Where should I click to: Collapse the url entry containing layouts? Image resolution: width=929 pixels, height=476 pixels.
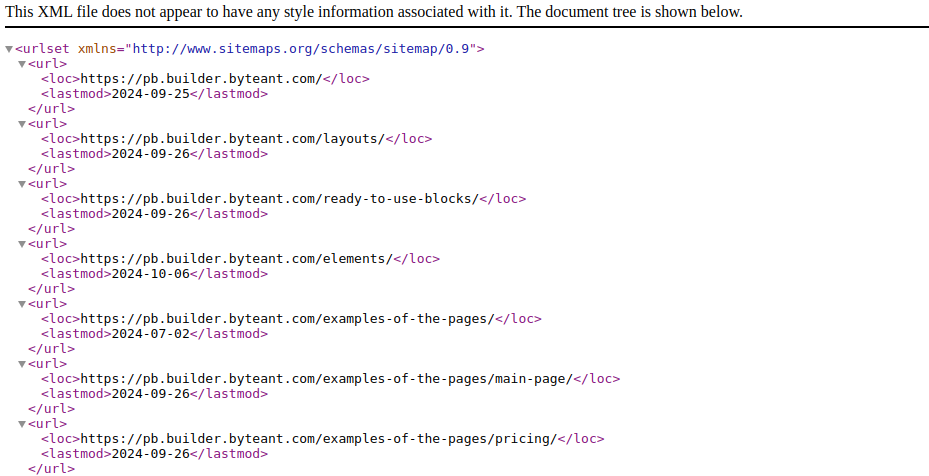coord(22,124)
